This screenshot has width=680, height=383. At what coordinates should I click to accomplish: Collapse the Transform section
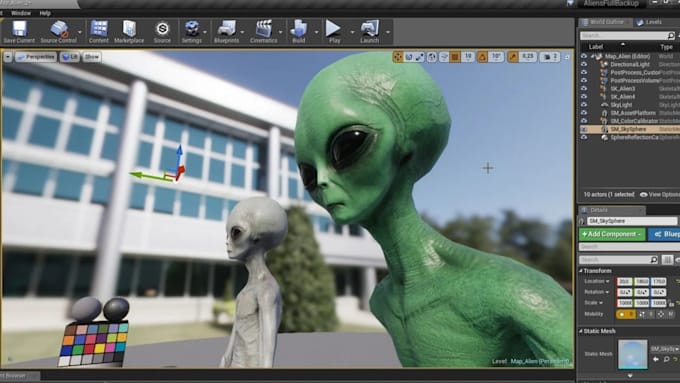(x=582, y=271)
